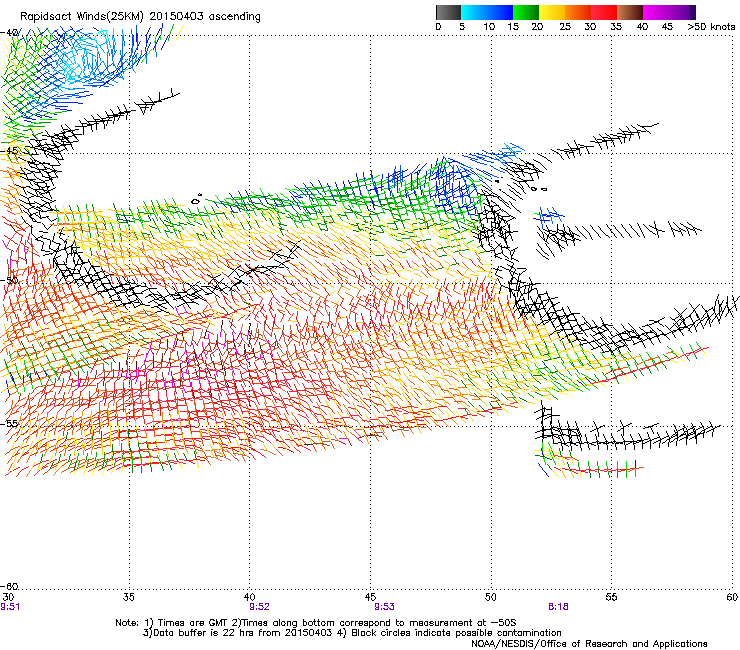Screen dimensions: 740x650
Task: Select the "45" longitude label on the bottom axis
Action: [x=370, y=597]
